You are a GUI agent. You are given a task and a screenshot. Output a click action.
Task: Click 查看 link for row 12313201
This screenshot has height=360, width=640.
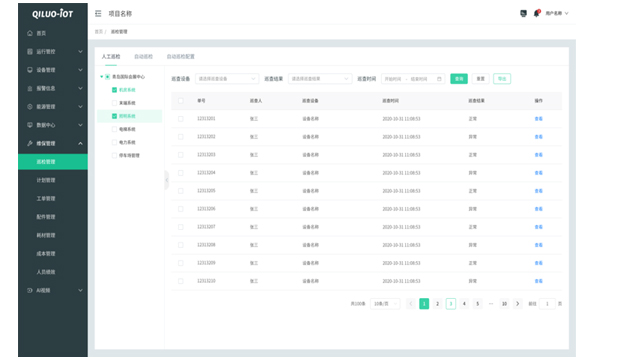[x=539, y=119]
